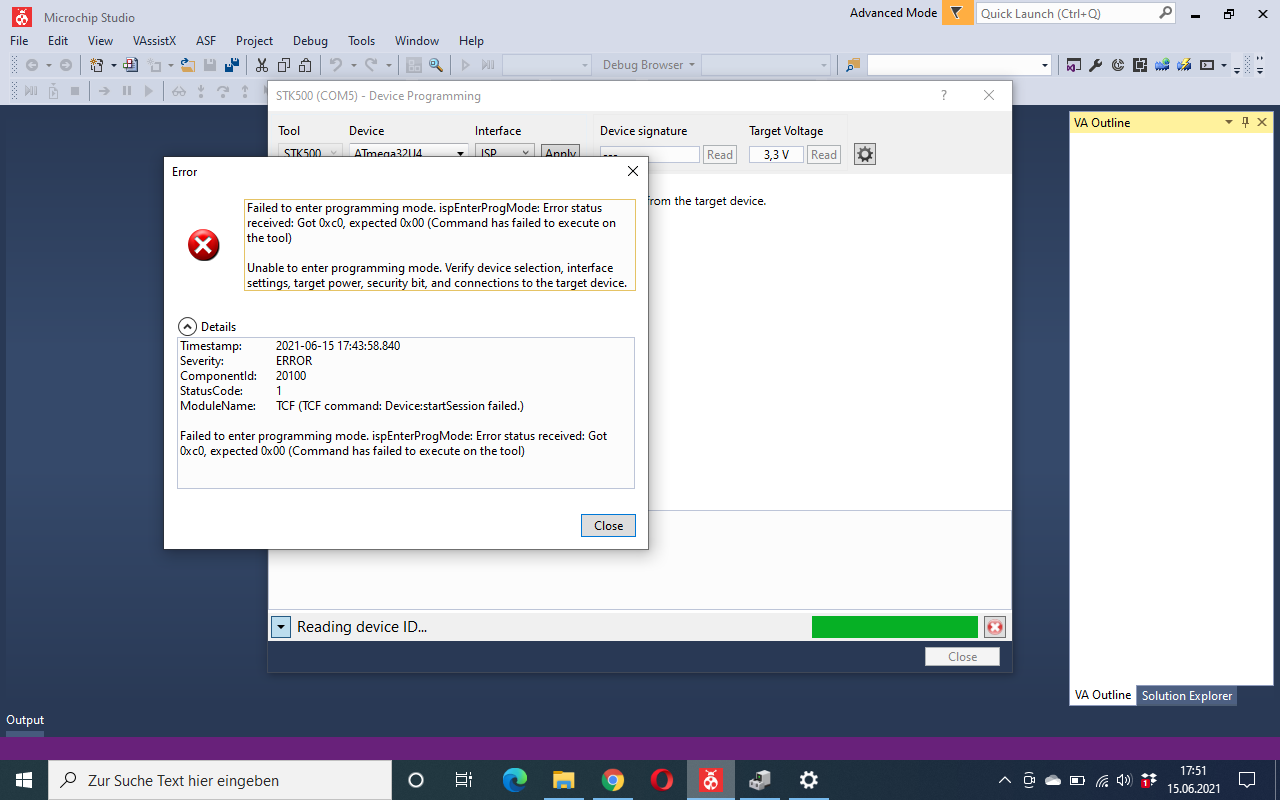Open Google Chrome from the taskbar
The width and height of the screenshot is (1280, 800).
pyautogui.click(x=613, y=780)
